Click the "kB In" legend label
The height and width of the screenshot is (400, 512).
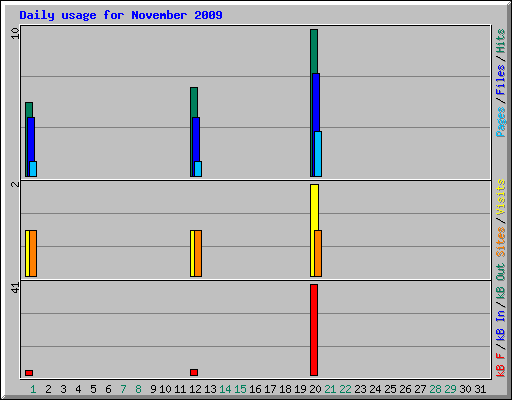tap(500, 327)
